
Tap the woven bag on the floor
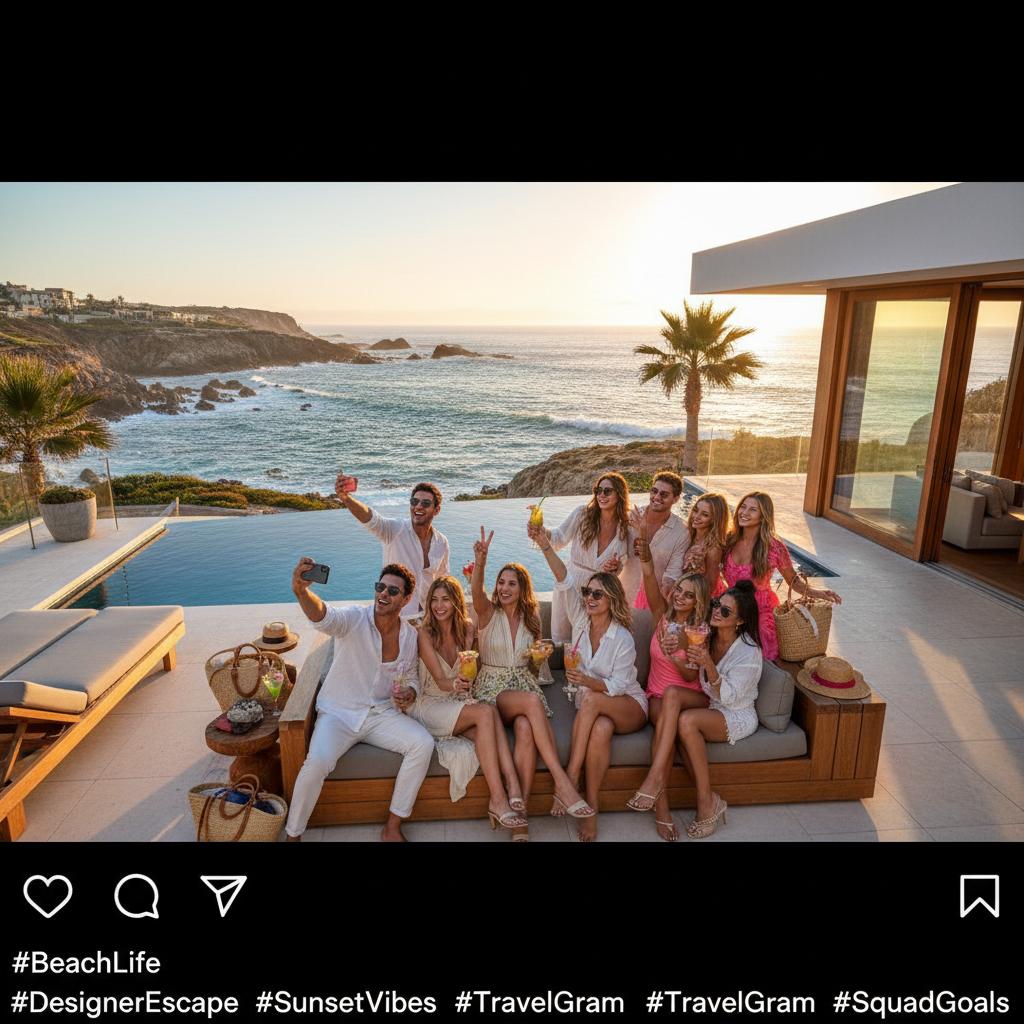pos(238,809)
